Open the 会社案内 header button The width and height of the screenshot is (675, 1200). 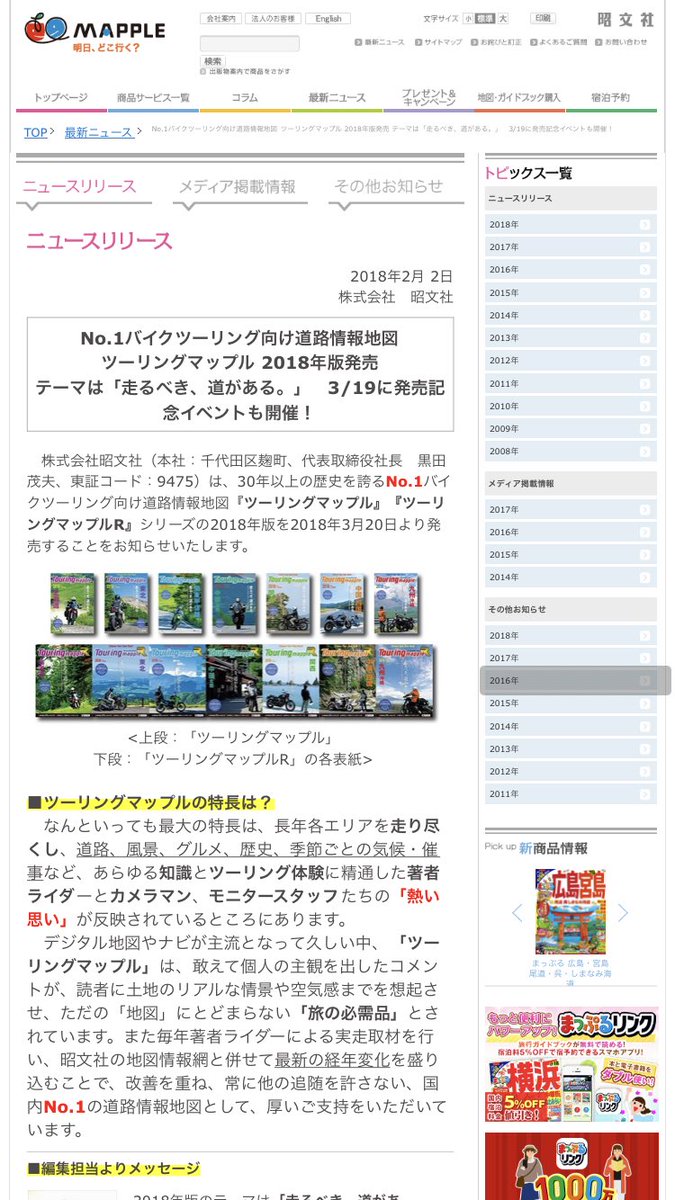pos(221,18)
